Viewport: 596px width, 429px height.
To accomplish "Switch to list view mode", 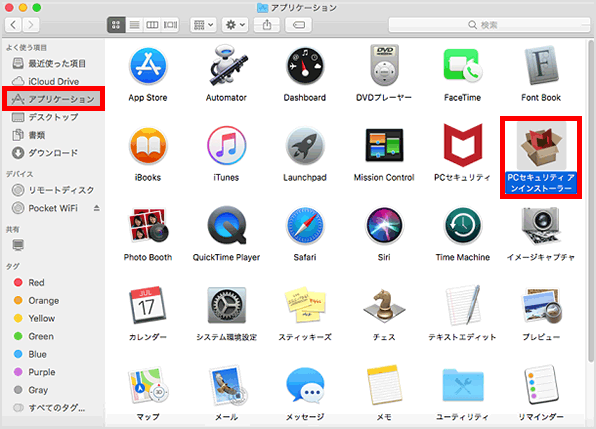I will tap(134, 25).
